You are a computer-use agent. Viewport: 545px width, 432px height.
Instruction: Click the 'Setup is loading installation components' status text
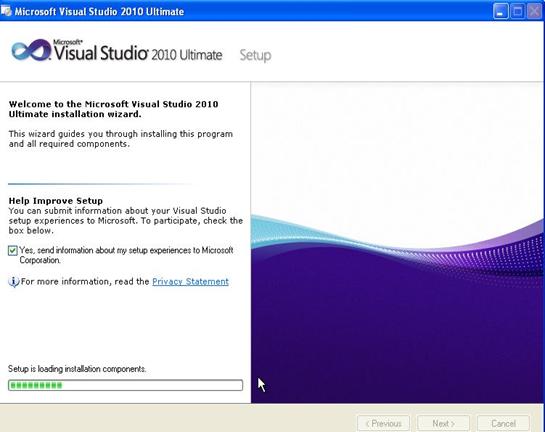tap(77, 369)
